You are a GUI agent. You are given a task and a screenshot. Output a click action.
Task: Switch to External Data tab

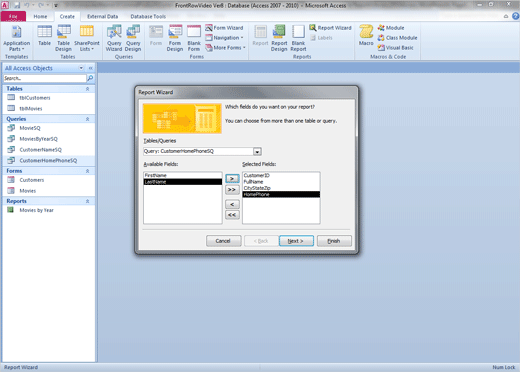[103, 16]
